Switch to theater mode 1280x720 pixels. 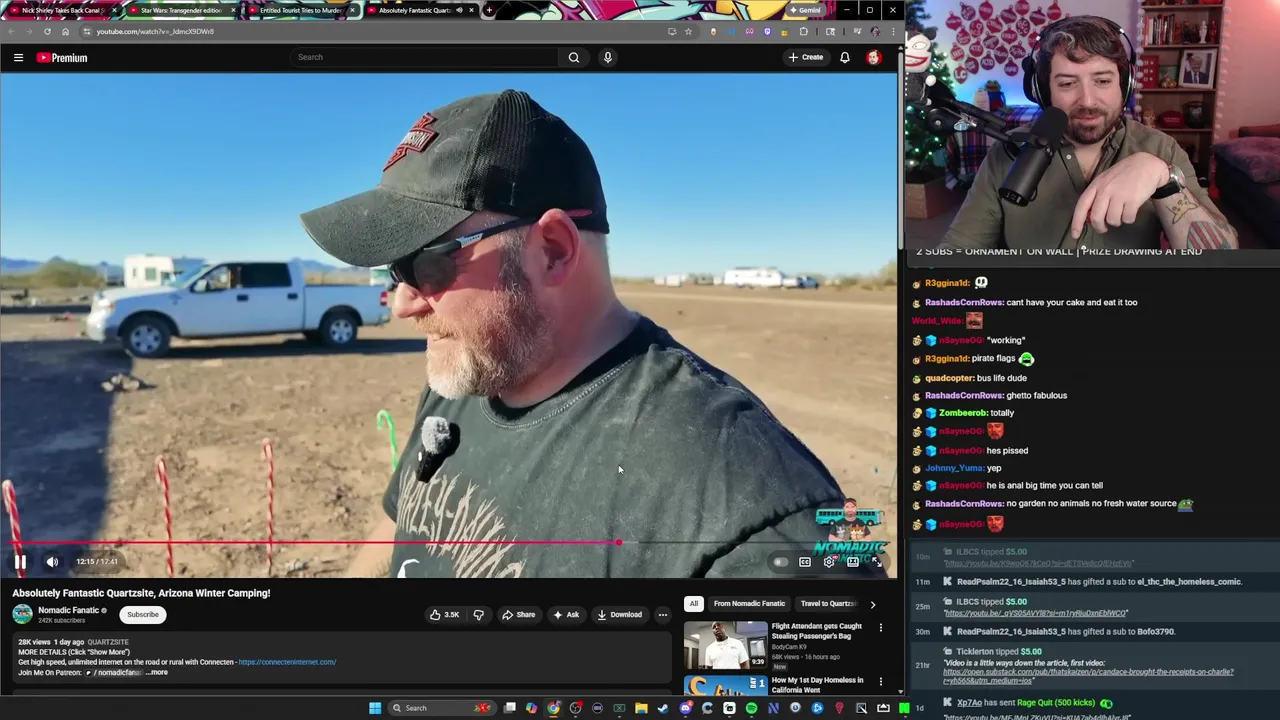click(x=853, y=562)
